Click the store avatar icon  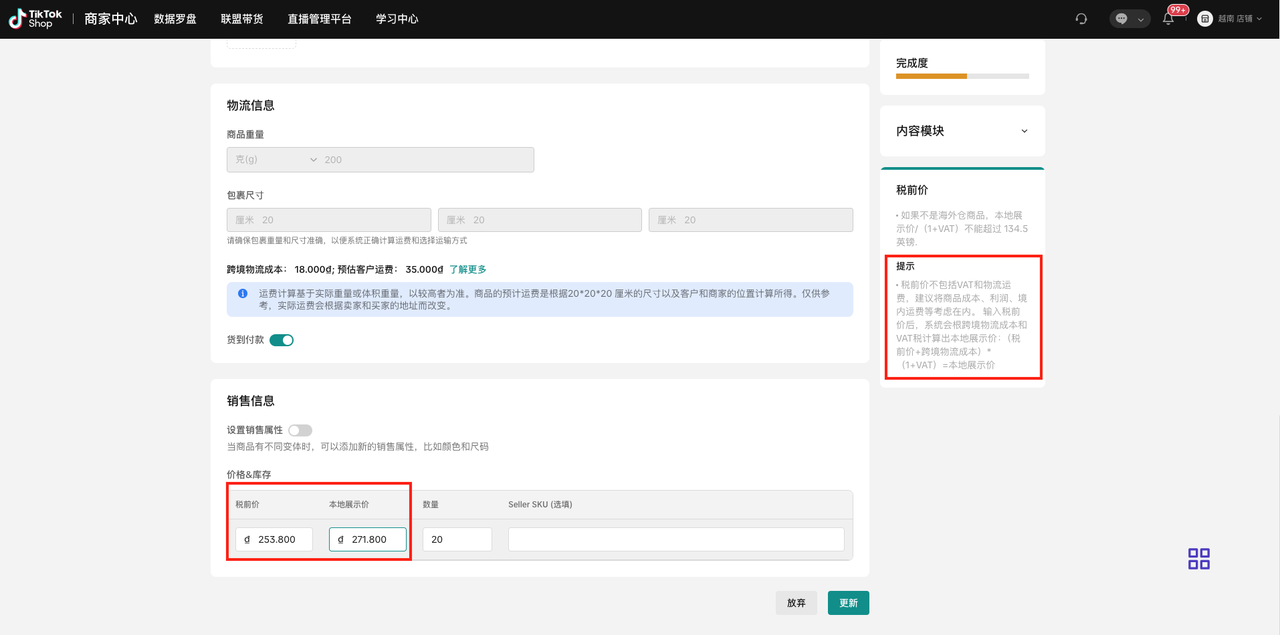tap(1204, 19)
